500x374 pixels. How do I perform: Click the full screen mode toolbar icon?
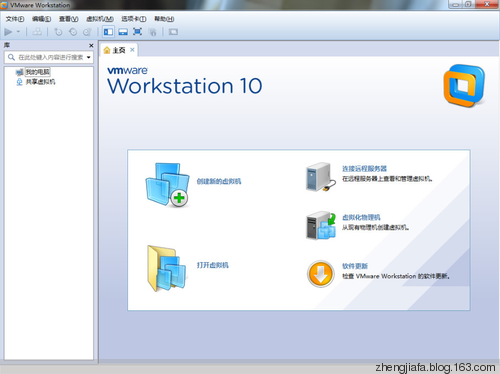click(137, 32)
